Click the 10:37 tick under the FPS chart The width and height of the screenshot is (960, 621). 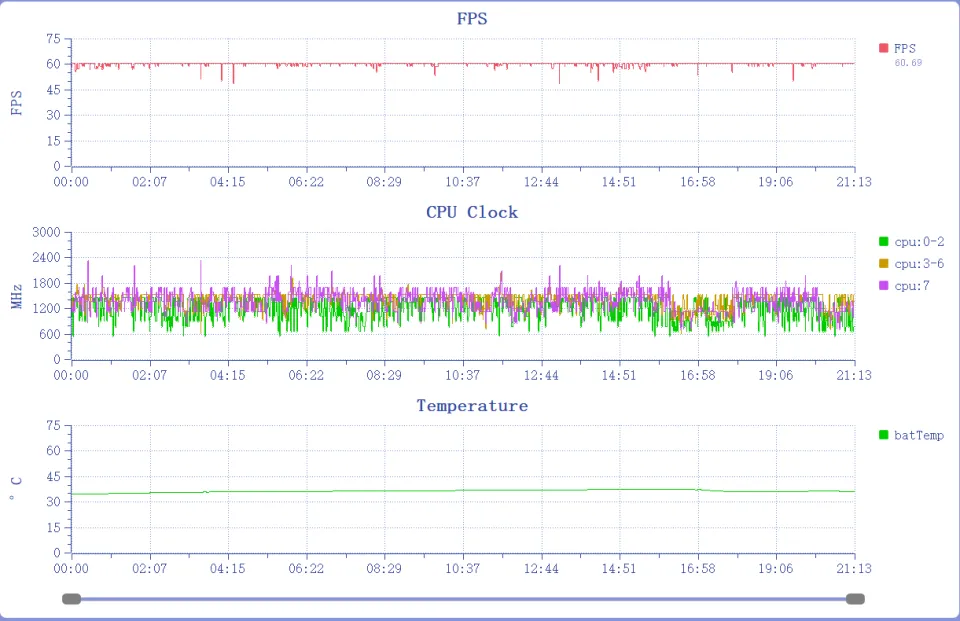click(462, 182)
